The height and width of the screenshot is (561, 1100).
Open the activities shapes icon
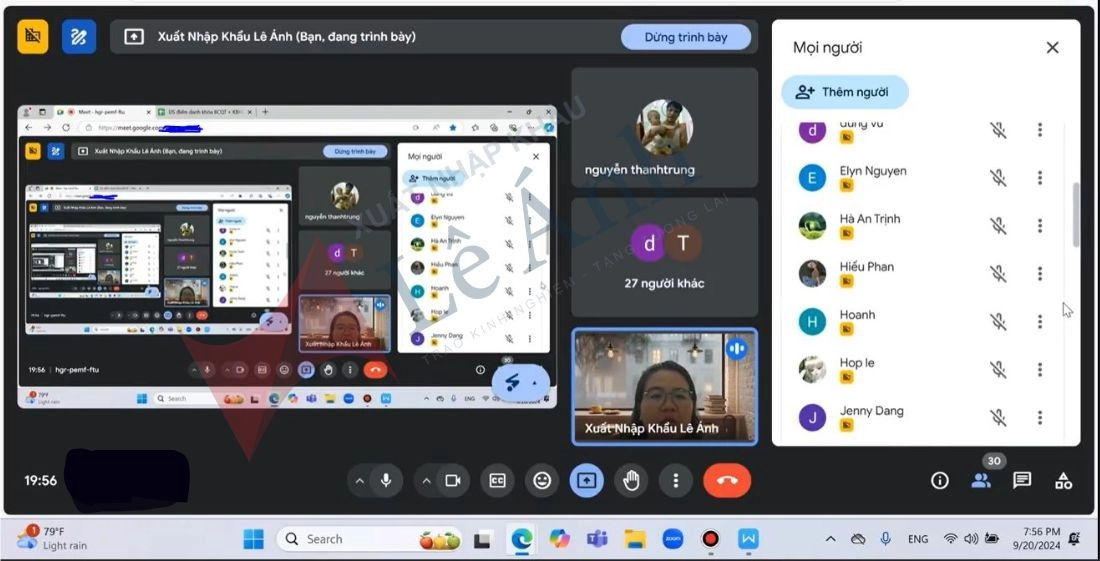[x=1063, y=481]
